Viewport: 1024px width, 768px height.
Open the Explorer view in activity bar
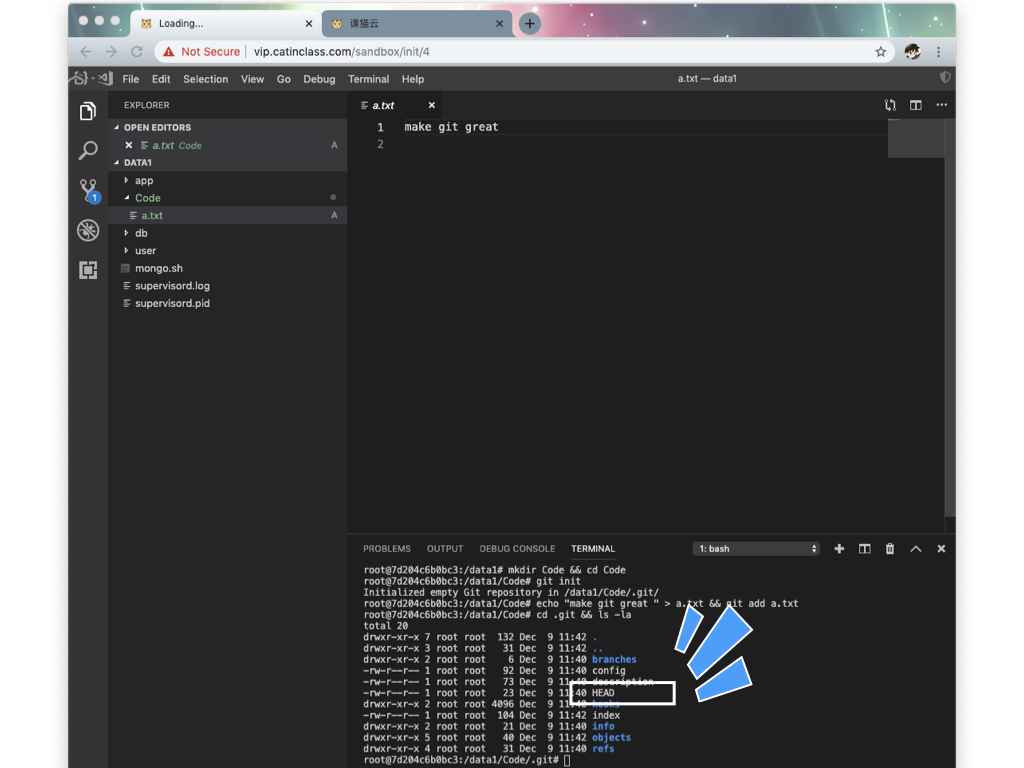pyautogui.click(x=88, y=111)
